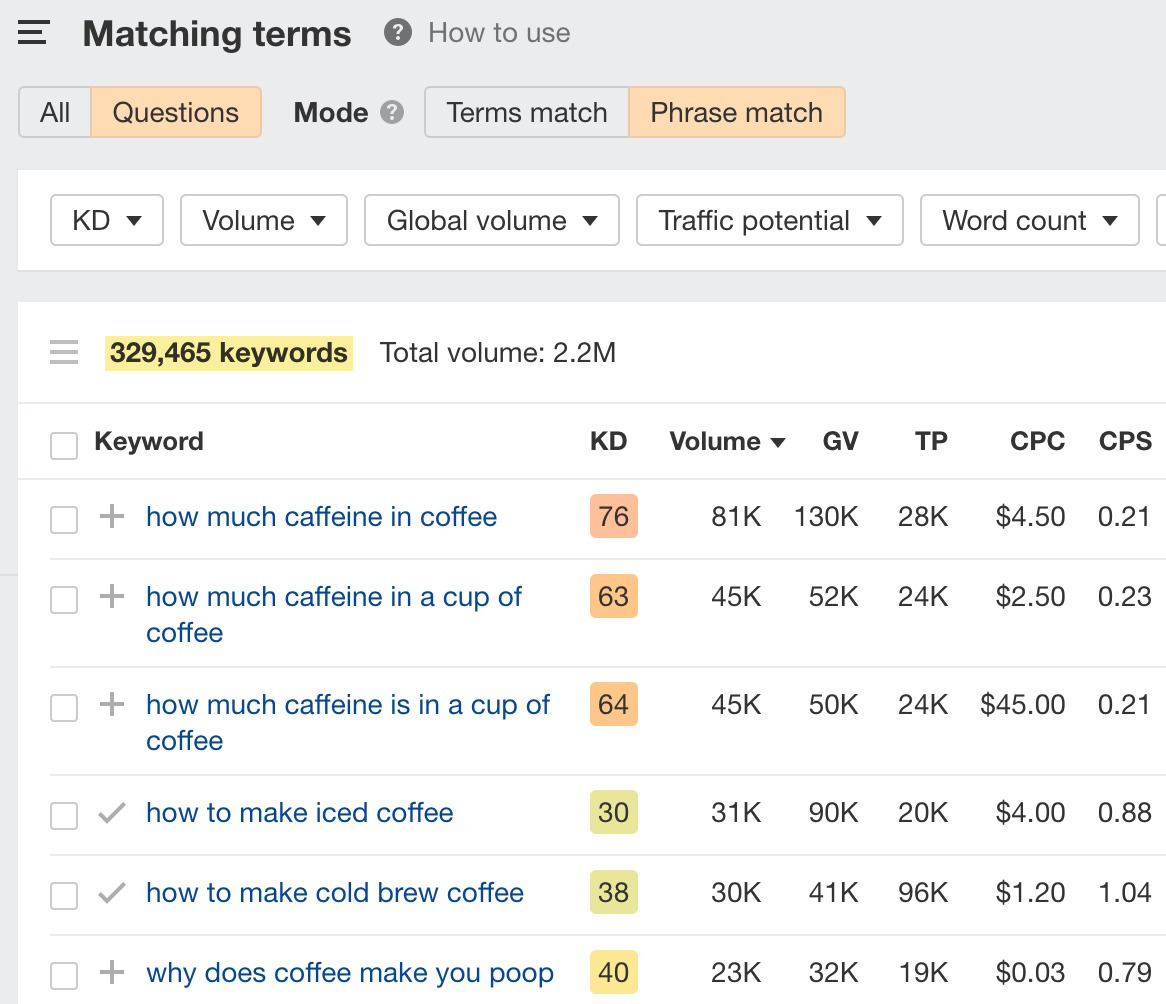Screen dimensions: 1166x1004
Task: Click the orange KD badge showing 76
Action: point(612,517)
